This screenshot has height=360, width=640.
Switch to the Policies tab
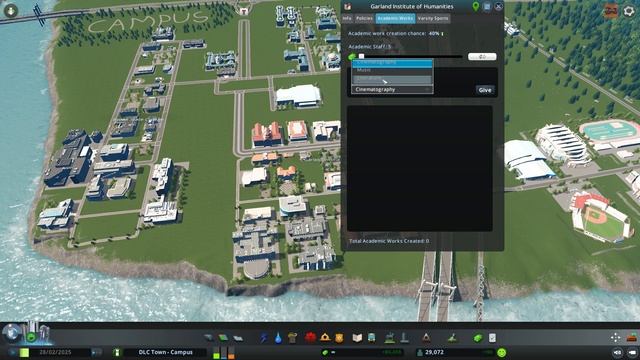(364, 18)
